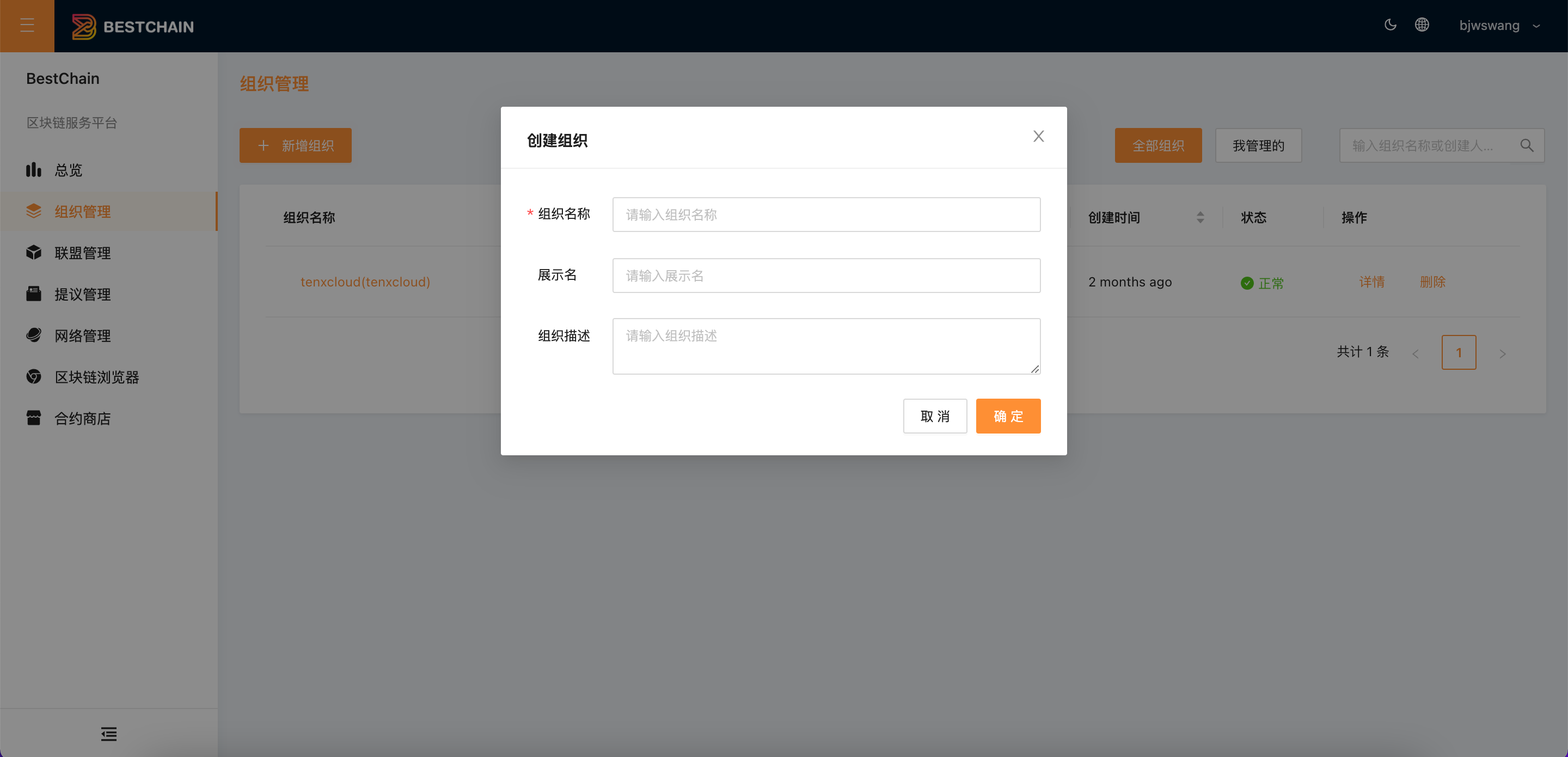Screen dimensions: 1568x757
Task: Toggle sidebar collapse button
Action: tap(27, 25)
